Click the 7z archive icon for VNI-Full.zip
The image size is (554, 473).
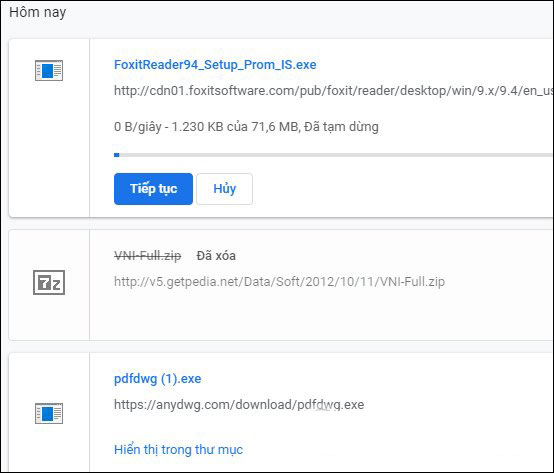coord(49,283)
